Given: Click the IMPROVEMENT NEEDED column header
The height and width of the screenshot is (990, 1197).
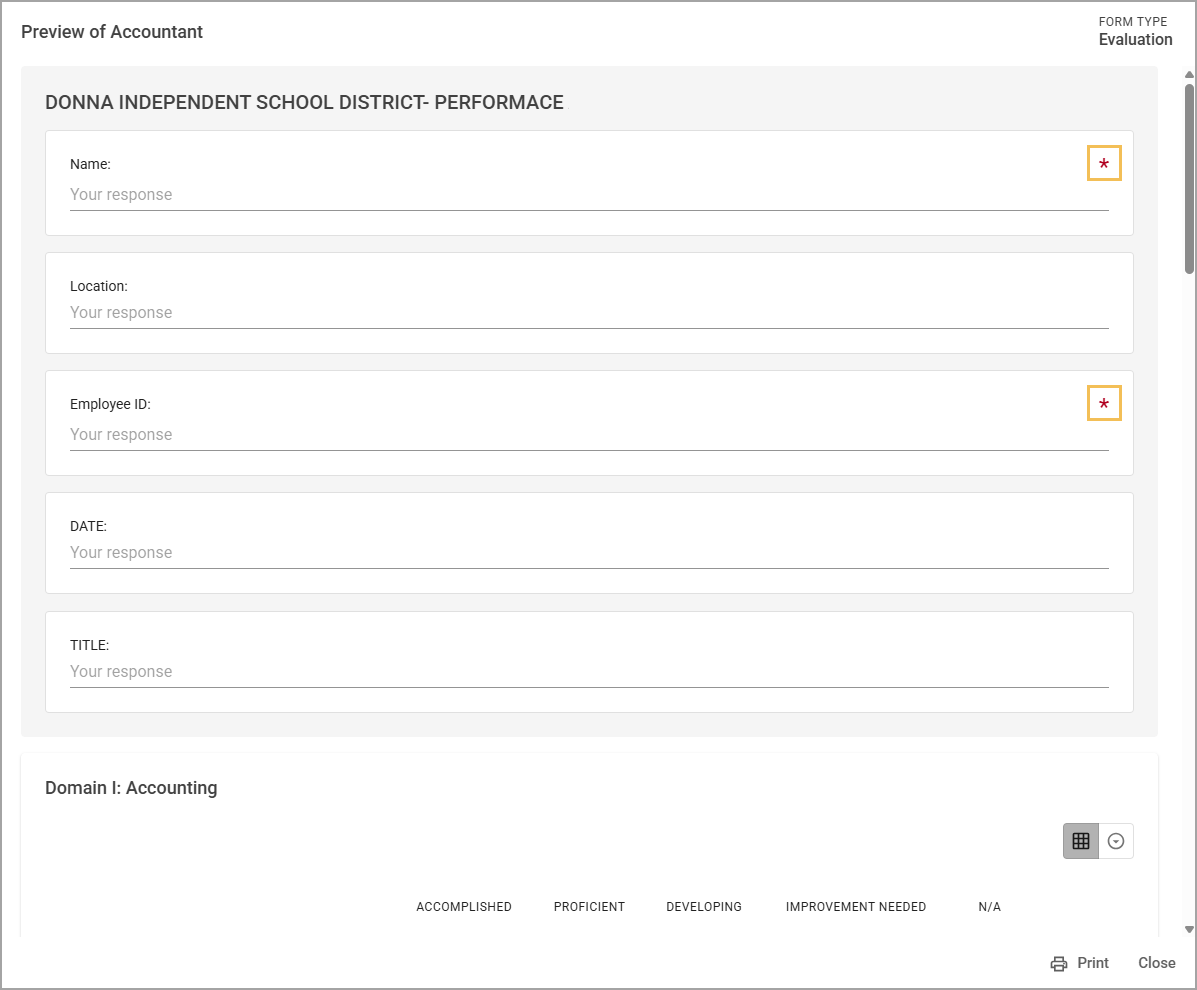Looking at the screenshot, I should [x=856, y=907].
